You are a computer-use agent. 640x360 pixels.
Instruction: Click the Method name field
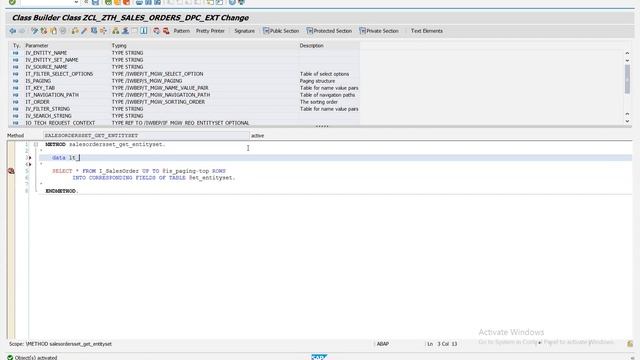pyautogui.click(x=146, y=136)
